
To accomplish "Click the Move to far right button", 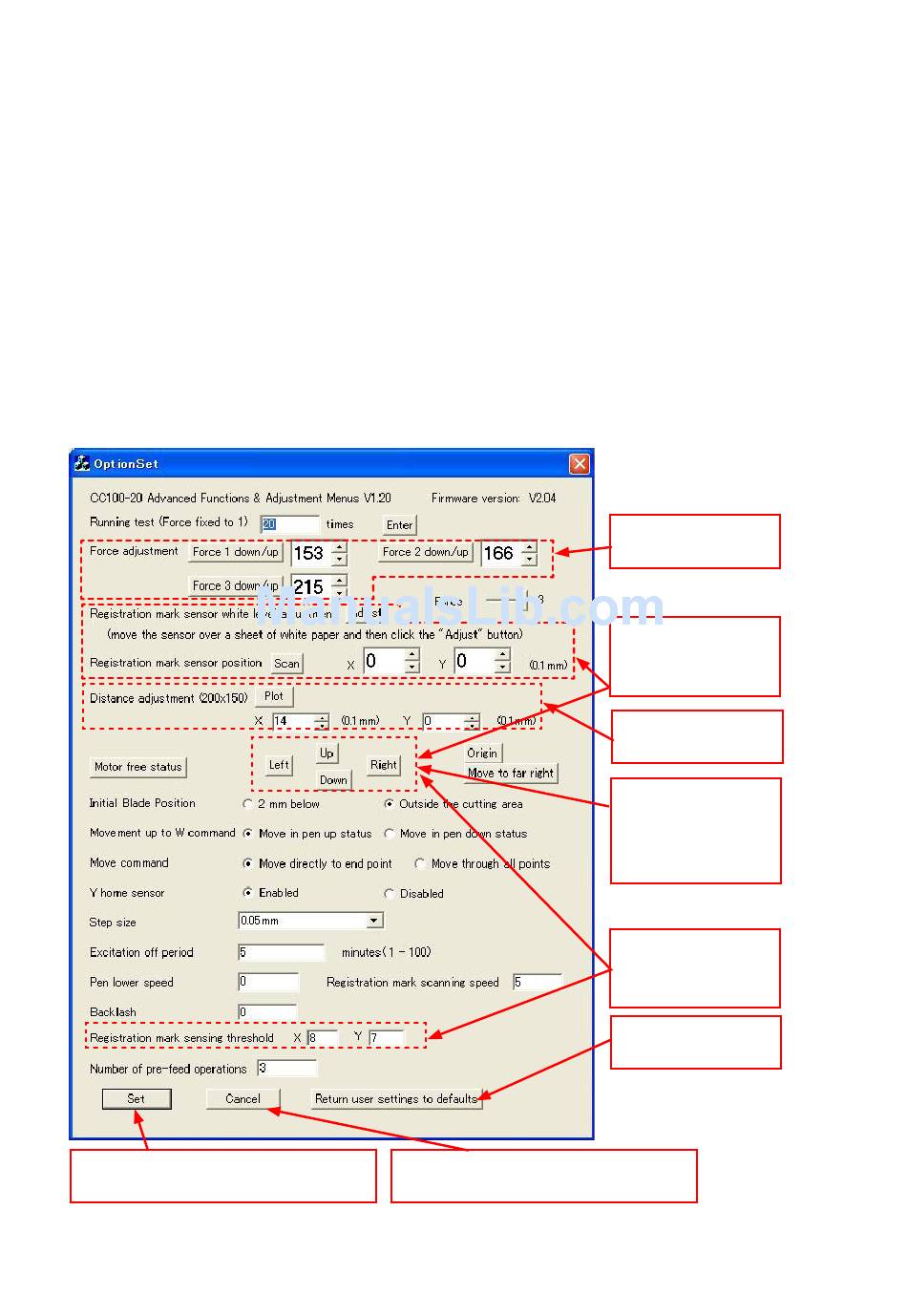I will (511, 774).
